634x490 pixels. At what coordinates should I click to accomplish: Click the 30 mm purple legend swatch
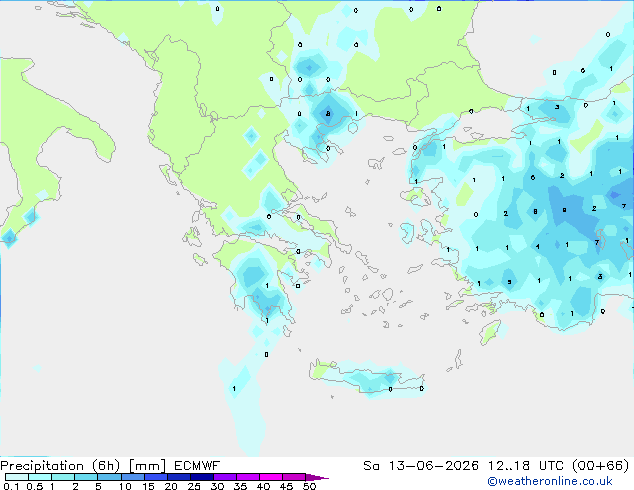pos(224,477)
